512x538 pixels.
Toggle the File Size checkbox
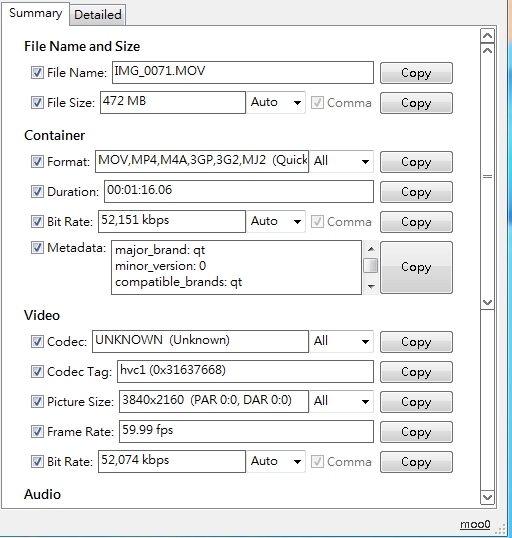coord(37,102)
